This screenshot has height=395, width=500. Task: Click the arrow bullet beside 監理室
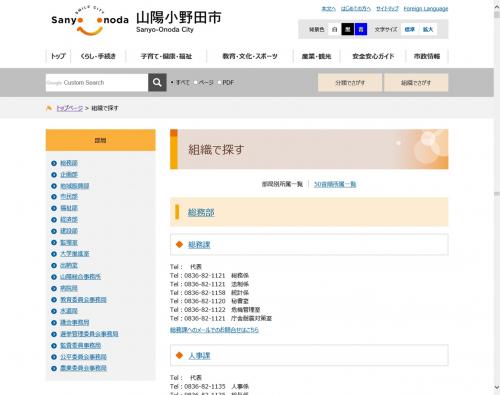coord(54,242)
